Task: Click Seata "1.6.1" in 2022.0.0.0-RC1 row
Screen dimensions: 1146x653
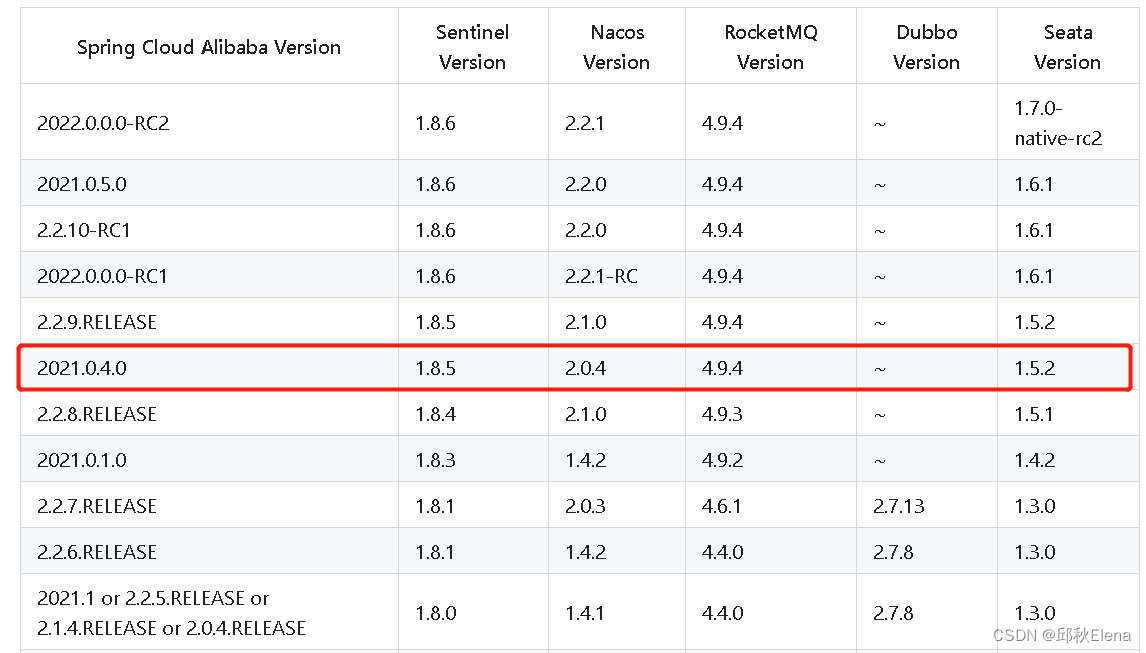Action: tap(1033, 276)
